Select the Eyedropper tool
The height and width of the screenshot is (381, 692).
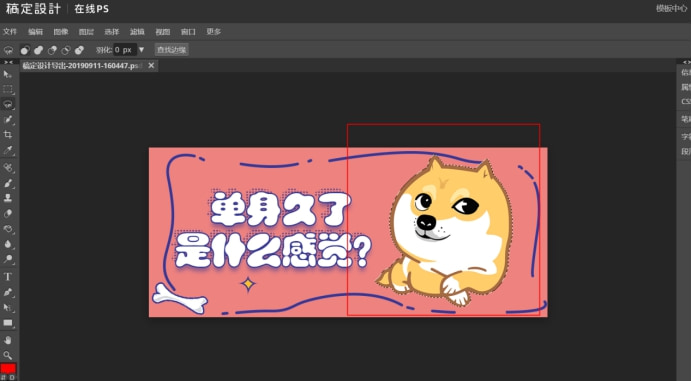(x=8, y=150)
